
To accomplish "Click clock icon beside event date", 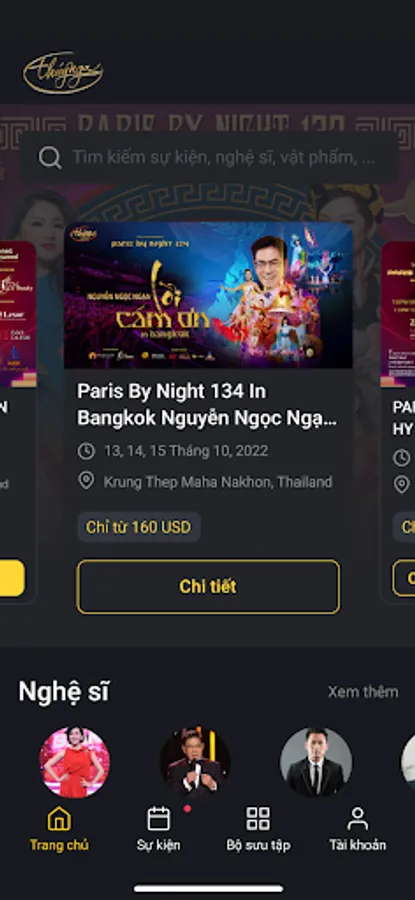I will tap(86, 451).
